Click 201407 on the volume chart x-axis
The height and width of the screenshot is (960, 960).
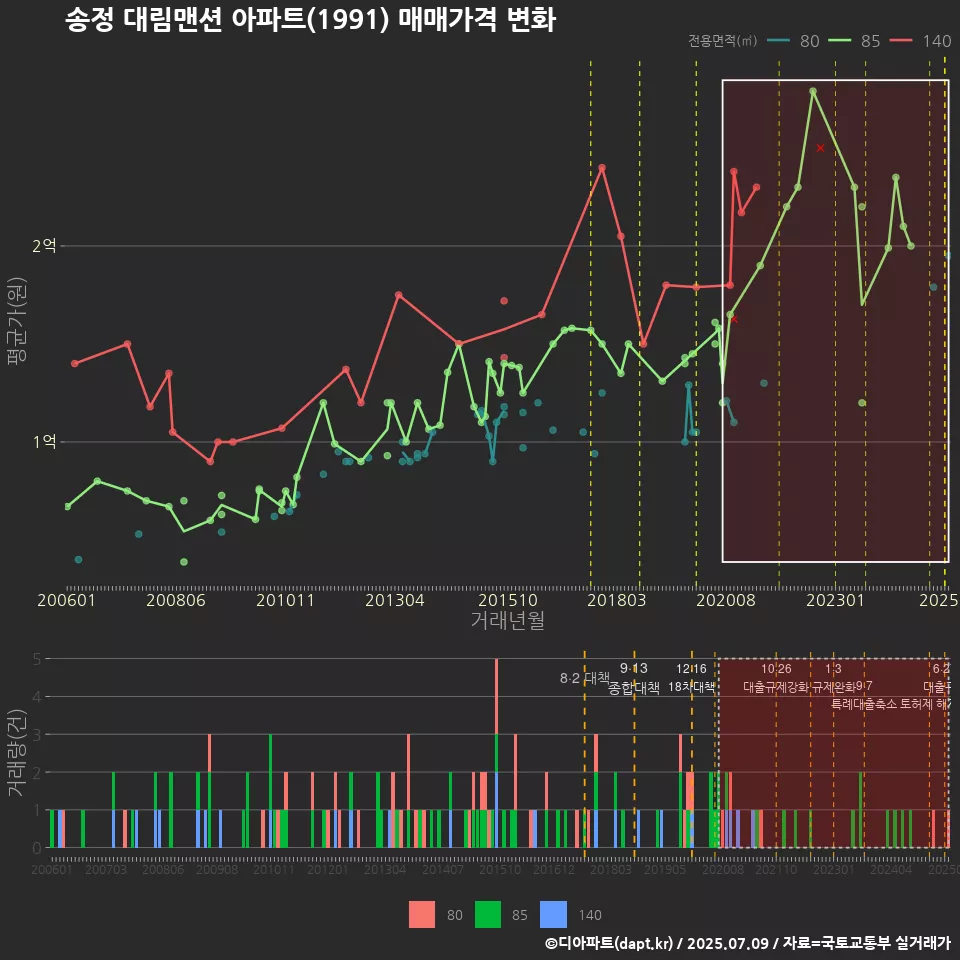click(443, 869)
